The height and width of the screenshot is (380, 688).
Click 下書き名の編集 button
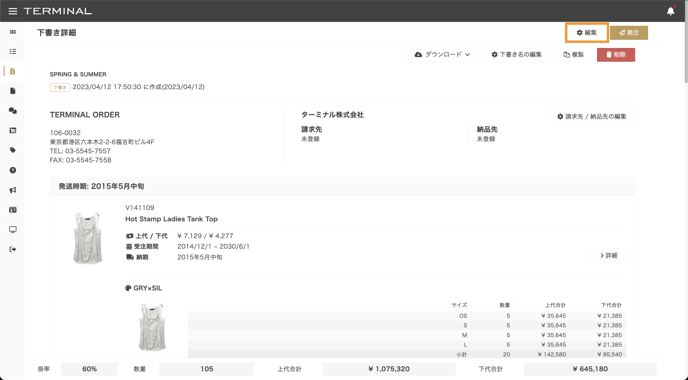point(516,54)
